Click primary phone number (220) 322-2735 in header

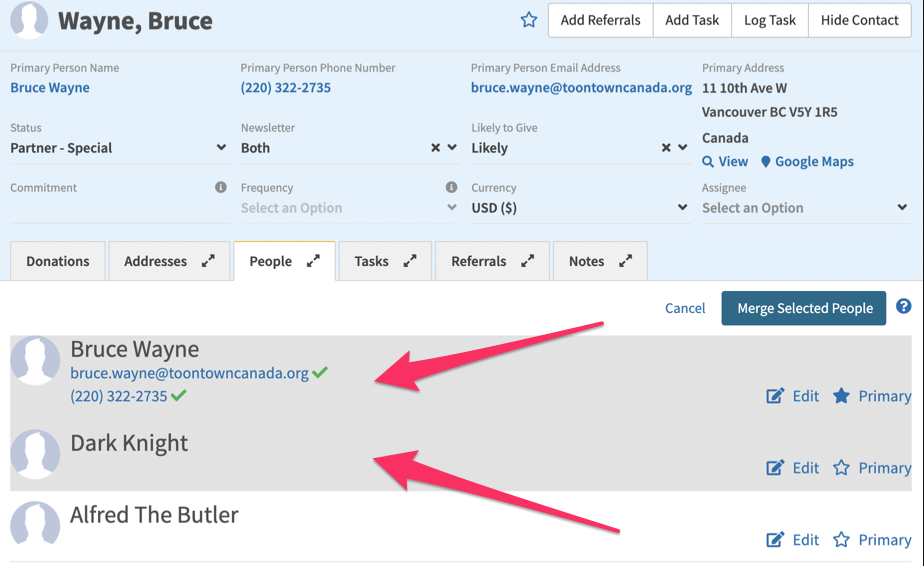(x=286, y=88)
